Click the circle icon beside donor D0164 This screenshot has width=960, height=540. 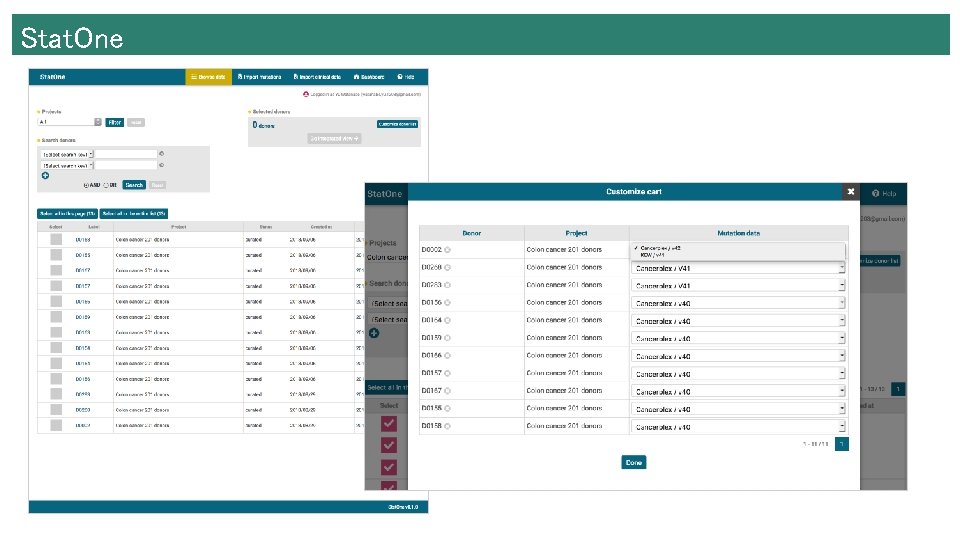(448, 320)
